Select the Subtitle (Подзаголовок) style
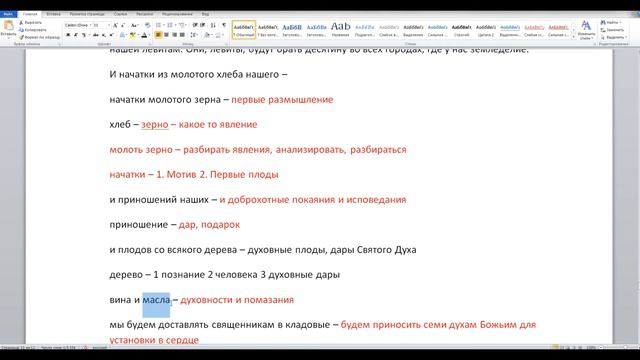 pos(364,30)
